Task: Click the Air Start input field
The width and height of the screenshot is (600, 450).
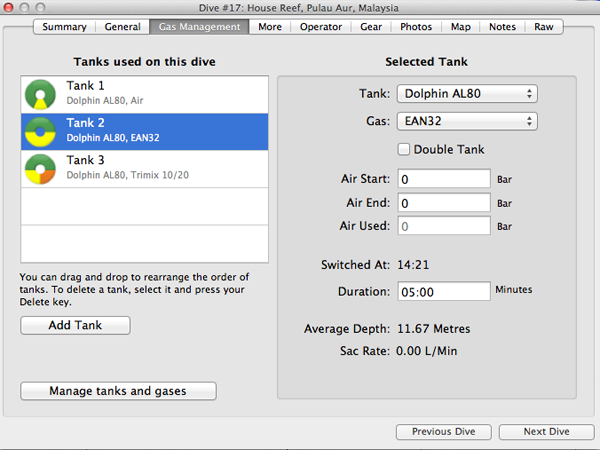Action: pyautogui.click(x=444, y=178)
